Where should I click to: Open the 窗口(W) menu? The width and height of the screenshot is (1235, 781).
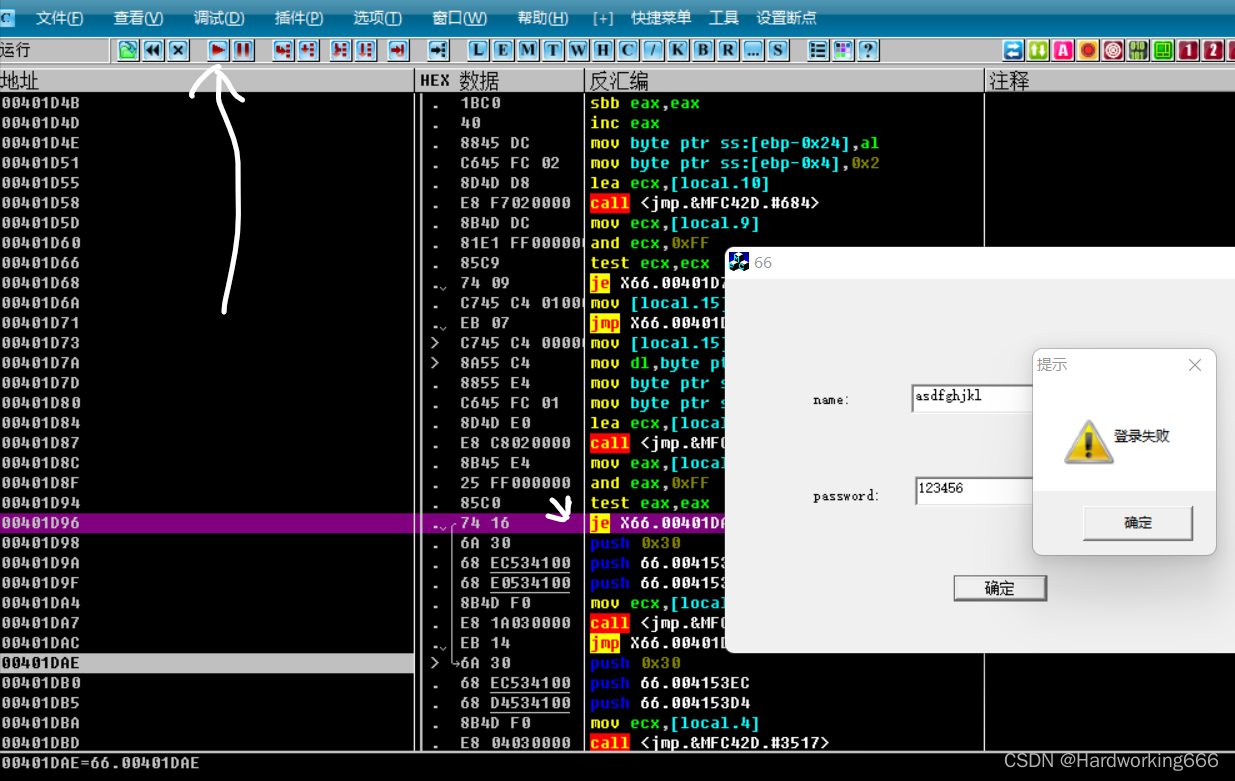coord(459,18)
